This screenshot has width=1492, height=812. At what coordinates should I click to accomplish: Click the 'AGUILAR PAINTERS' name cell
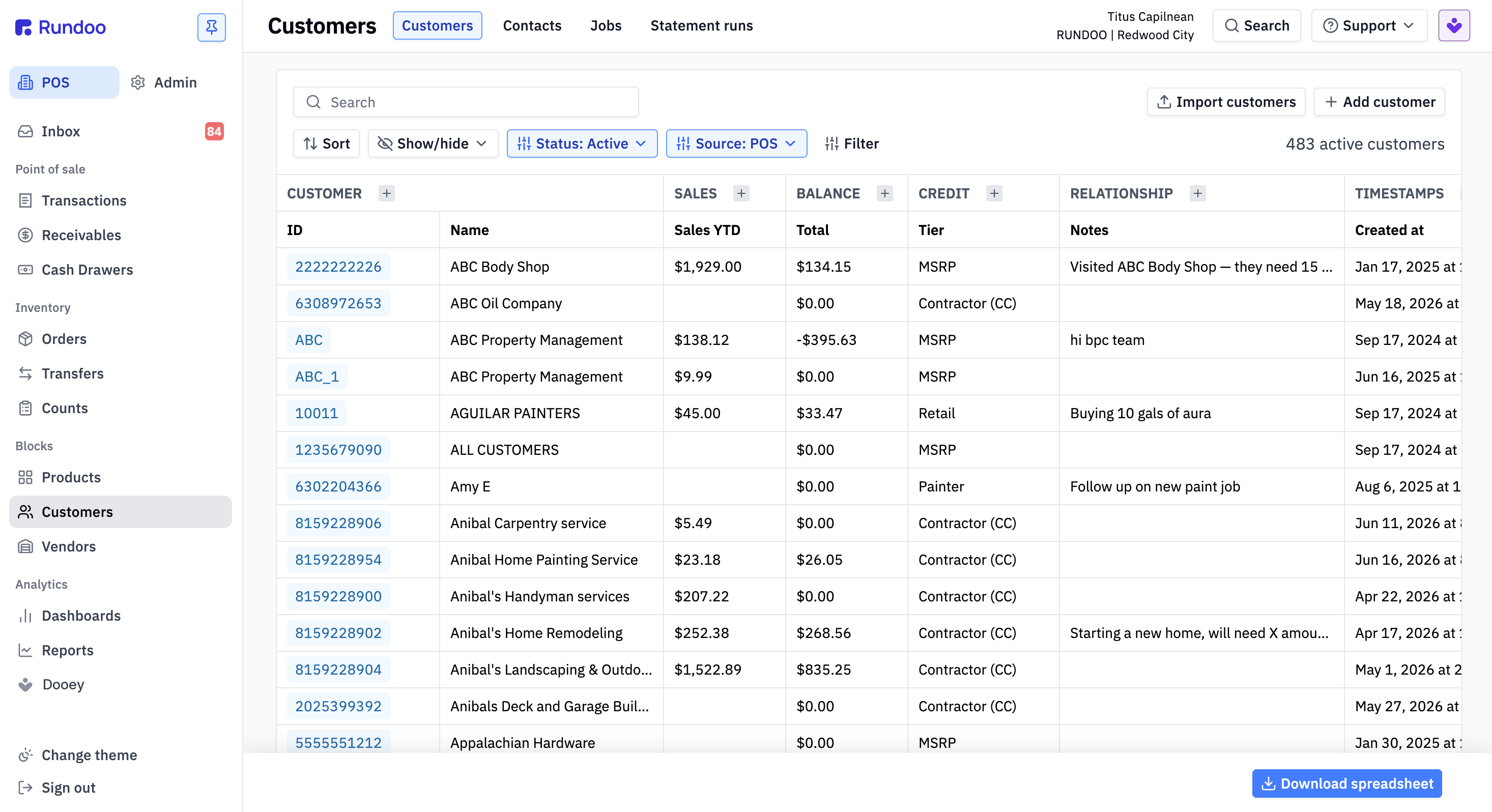click(552, 414)
